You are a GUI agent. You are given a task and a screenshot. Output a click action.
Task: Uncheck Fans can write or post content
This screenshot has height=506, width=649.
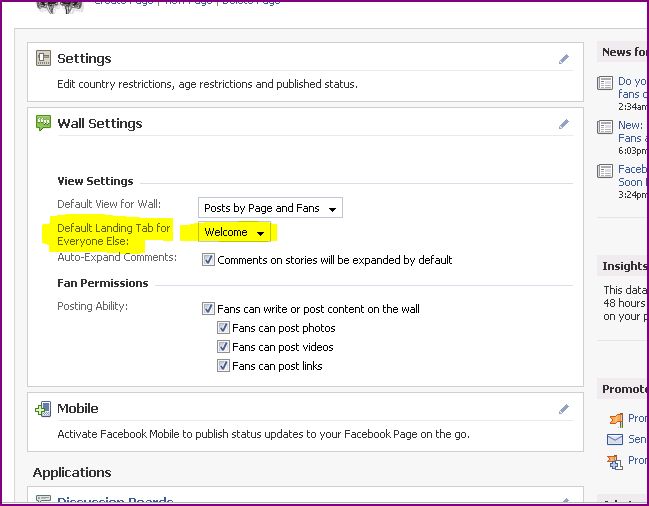(x=208, y=309)
